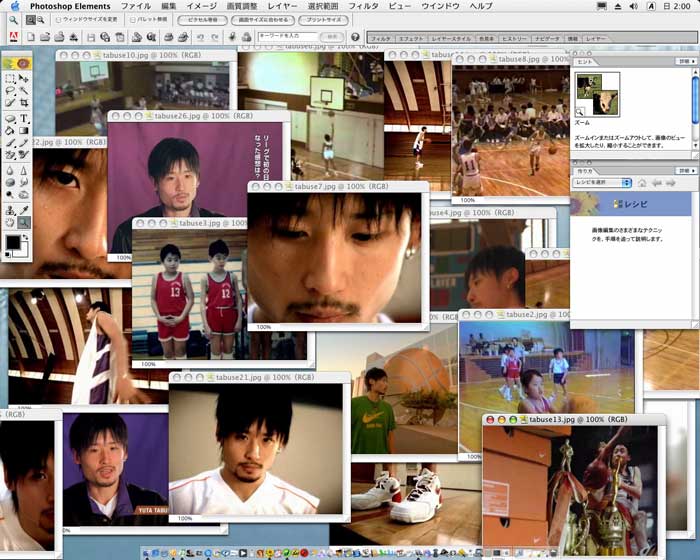The height and width of the screenshot is (560, 700).
Task: Go to How To palette home icon
Action: point(642,183)
